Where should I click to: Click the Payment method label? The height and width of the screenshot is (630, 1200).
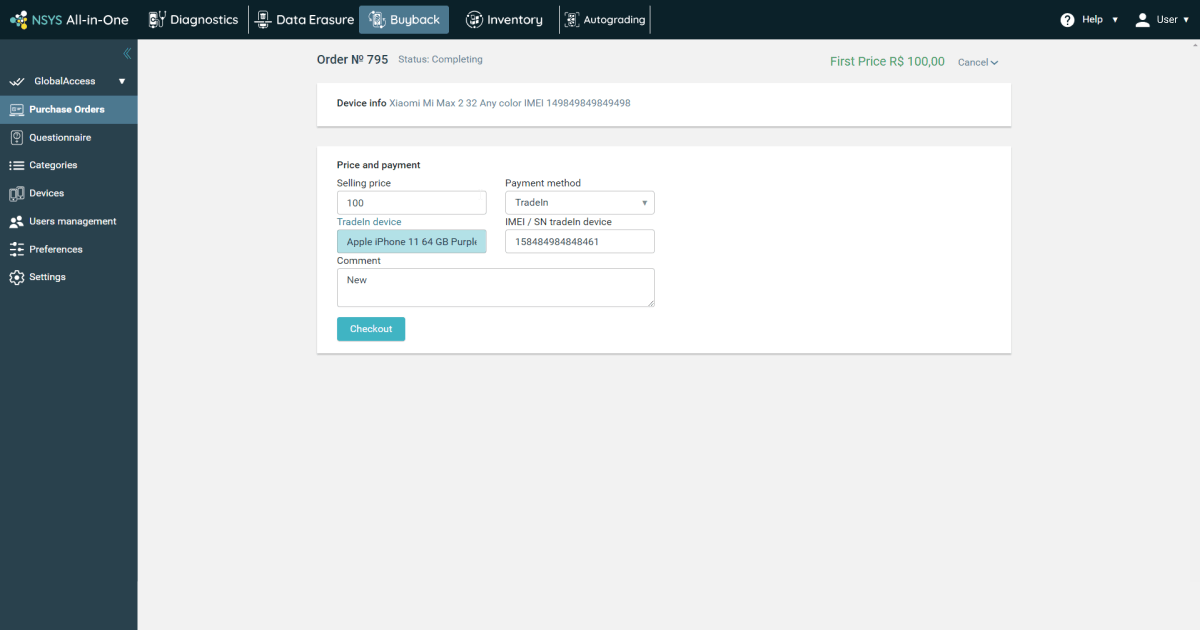543,184
